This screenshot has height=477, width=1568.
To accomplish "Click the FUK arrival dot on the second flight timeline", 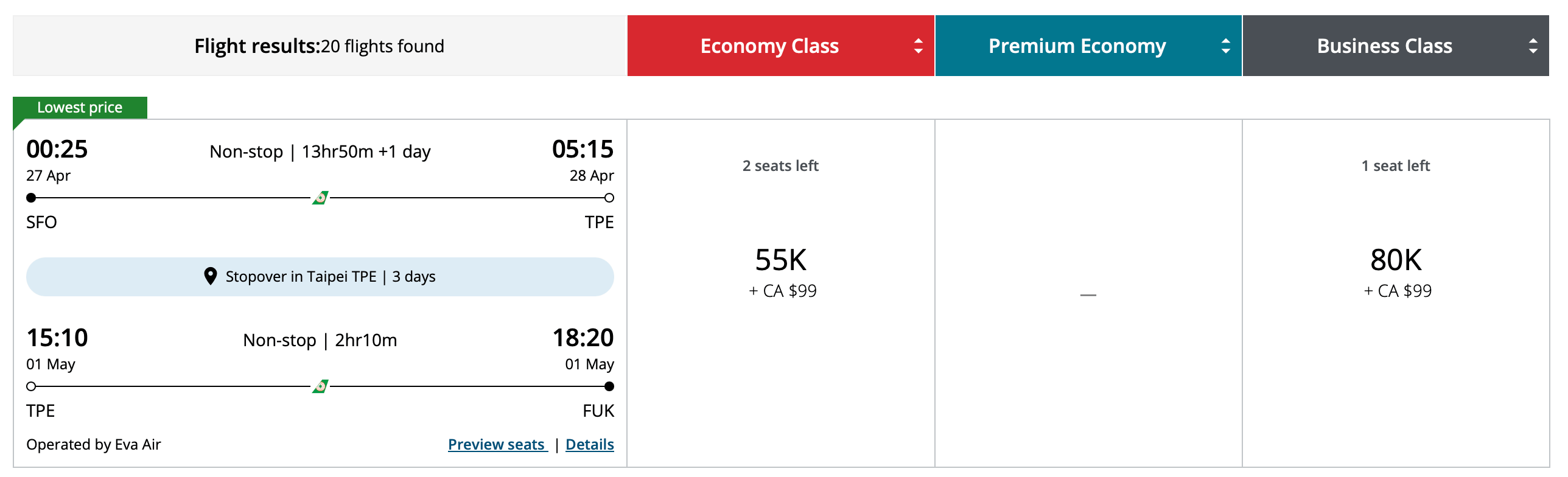I will point(609,386).
